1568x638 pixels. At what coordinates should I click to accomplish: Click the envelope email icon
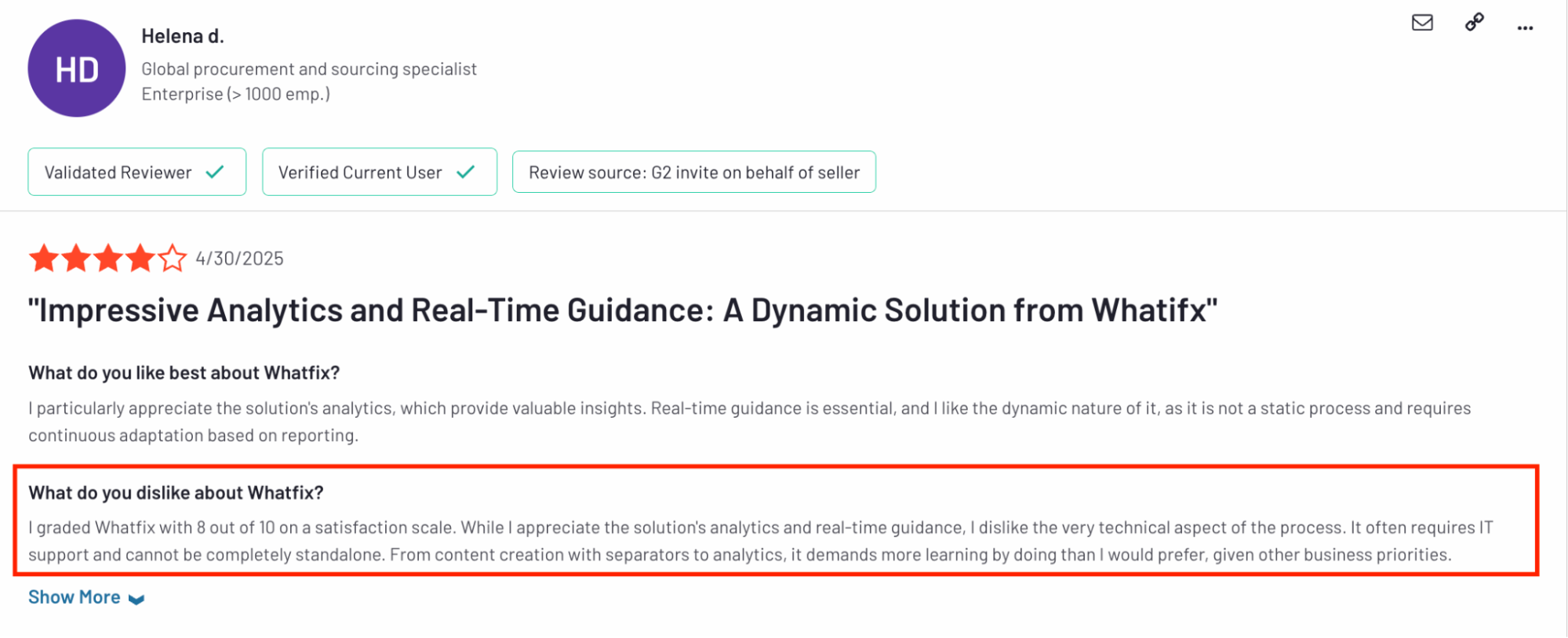(x=1422, y=23)
